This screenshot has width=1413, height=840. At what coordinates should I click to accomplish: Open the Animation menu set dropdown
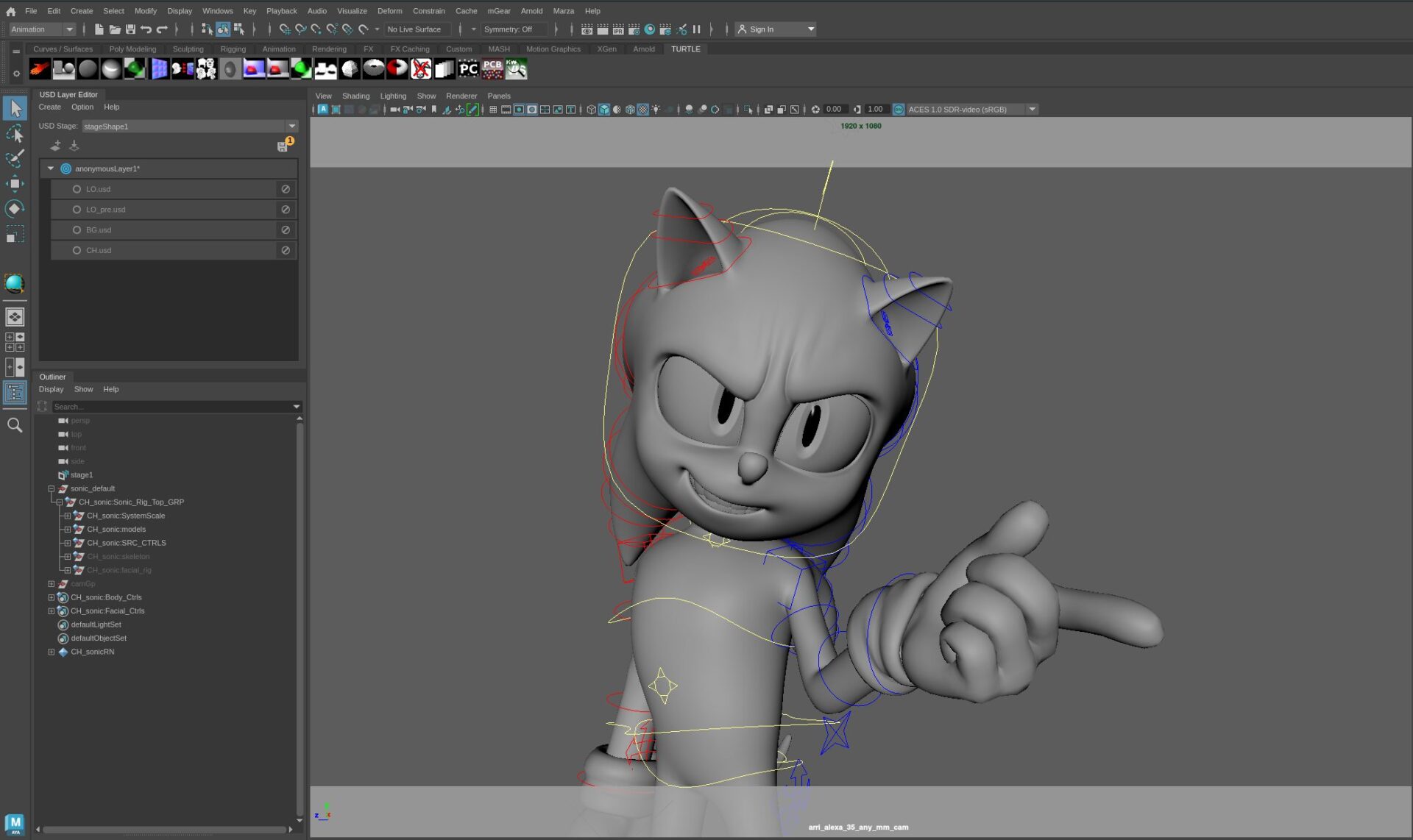[x=69, y=29]
